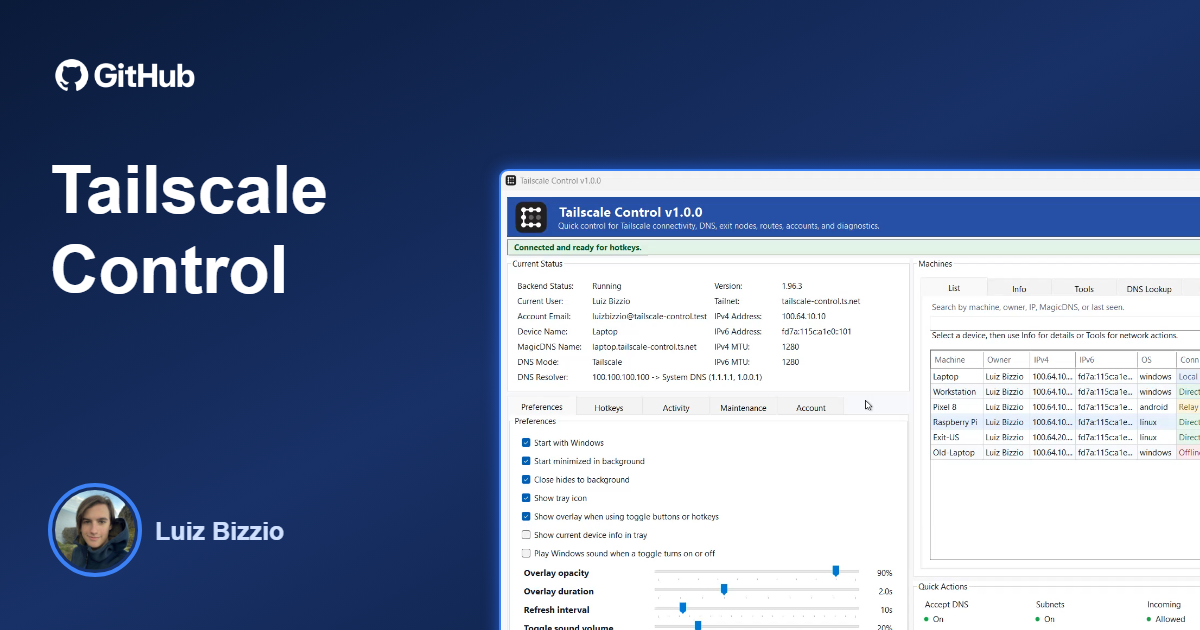1200x630 pixels.
Task: Click the Tailnet value tailscale-control.ts.net
Action: pos(821,301)
